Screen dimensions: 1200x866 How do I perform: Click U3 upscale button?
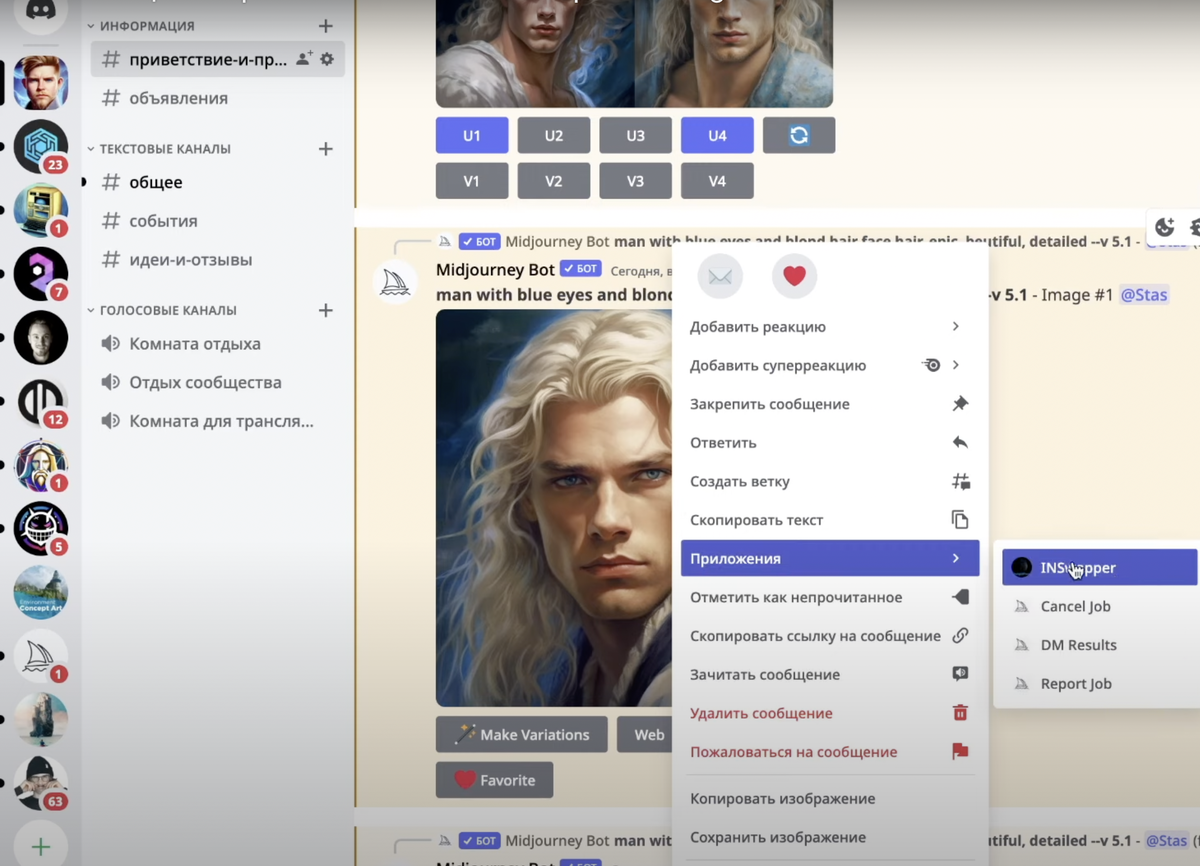636,135
